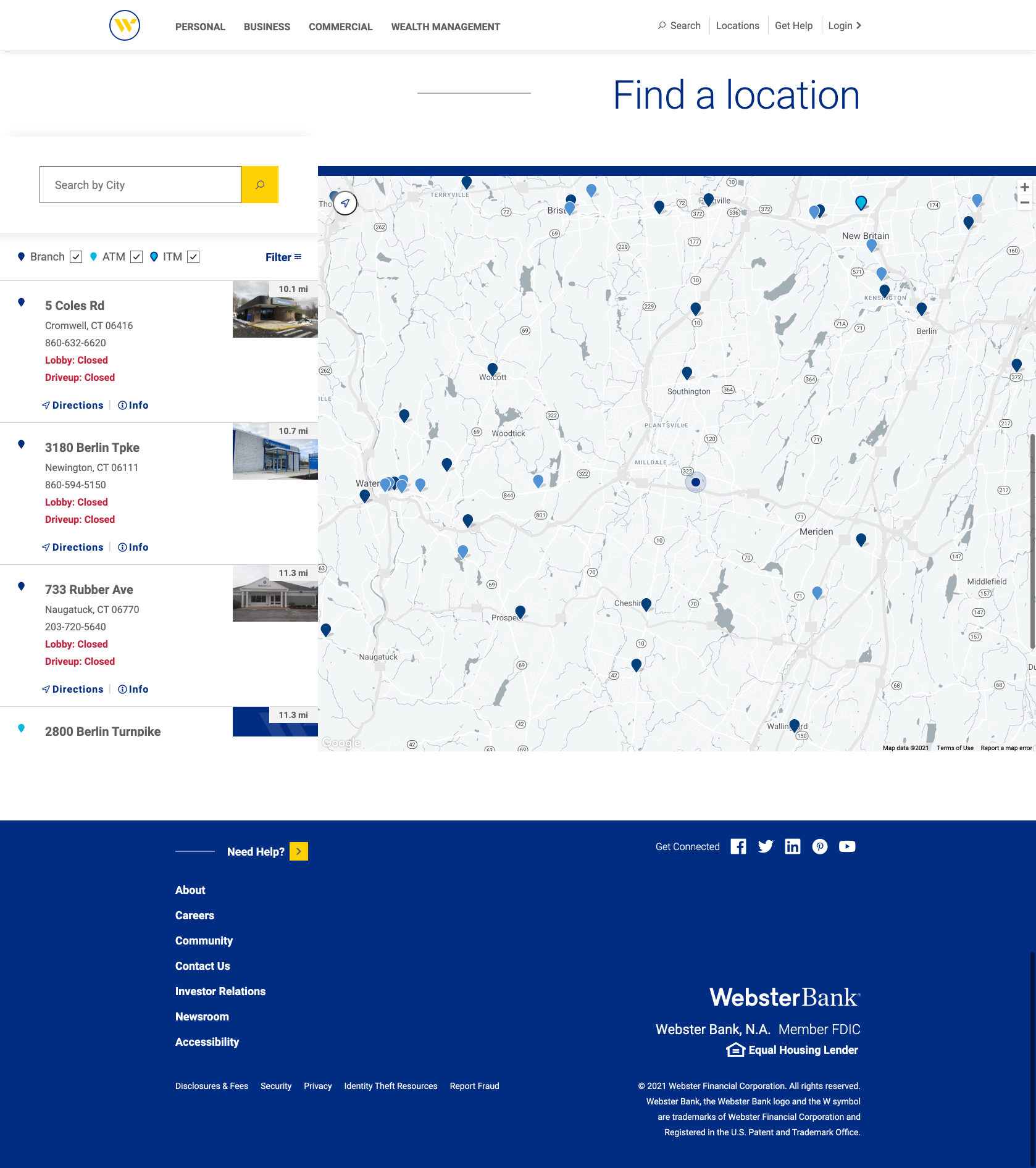Screen dimensions: 1036x1168
Task: Open the Privacy footer link
Action: [x=317, y=1086]
